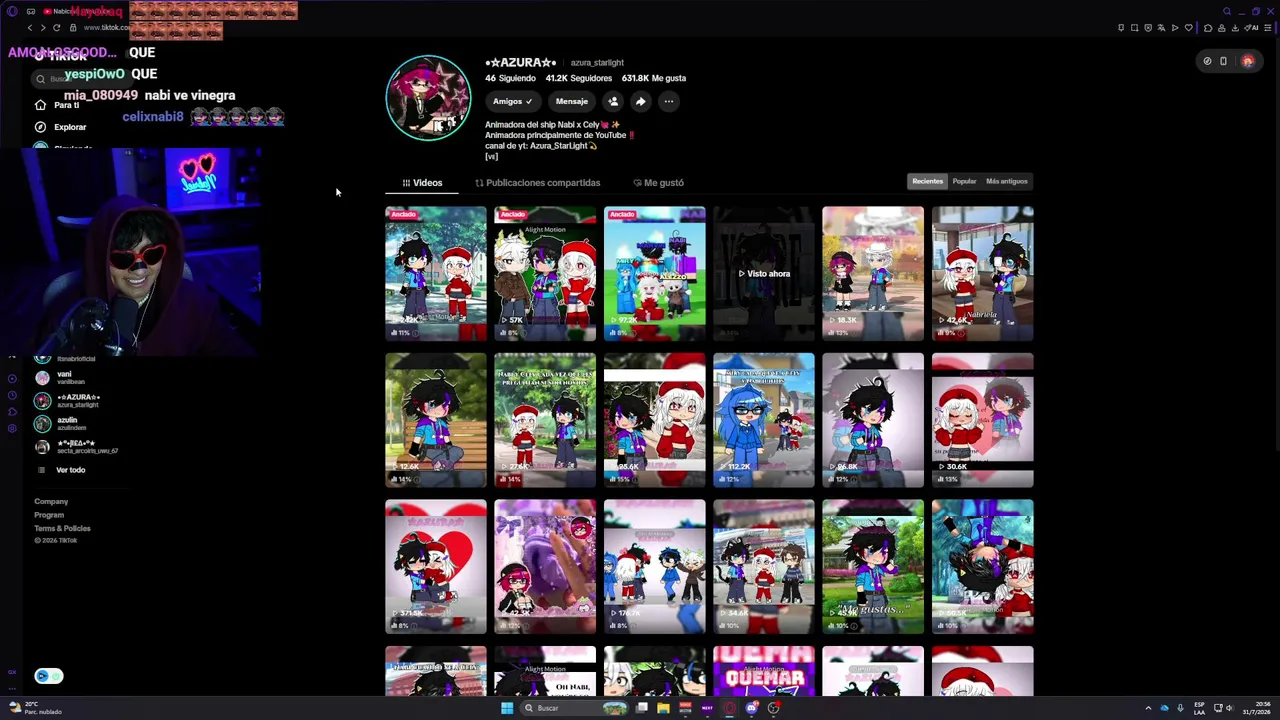Viewport: 1280px width, 720px height.
Task: Open the Publicaciones compartidas tab
Action: [x=538, y=183]
